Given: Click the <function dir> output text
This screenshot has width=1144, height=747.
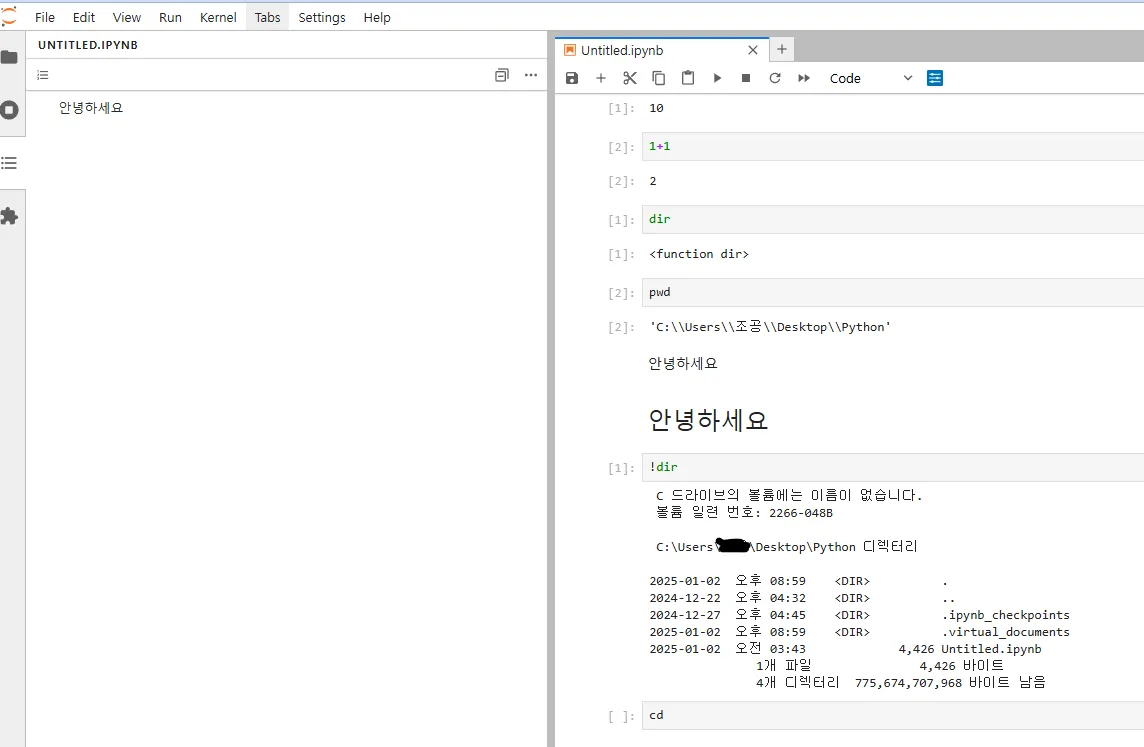Looking at the screenshot, I should tap(699, 254).
